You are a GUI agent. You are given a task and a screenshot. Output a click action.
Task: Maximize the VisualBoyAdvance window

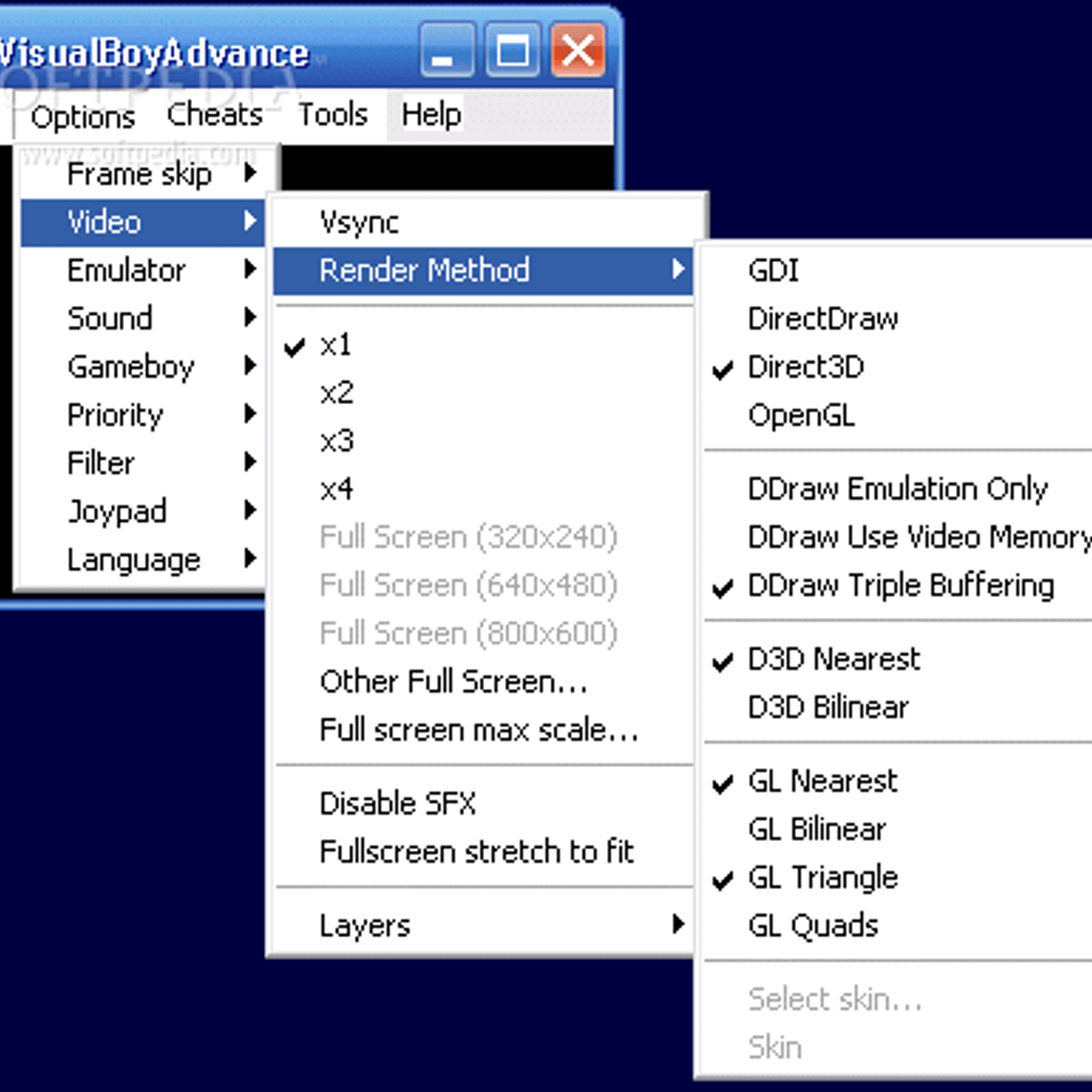(512, 50)
